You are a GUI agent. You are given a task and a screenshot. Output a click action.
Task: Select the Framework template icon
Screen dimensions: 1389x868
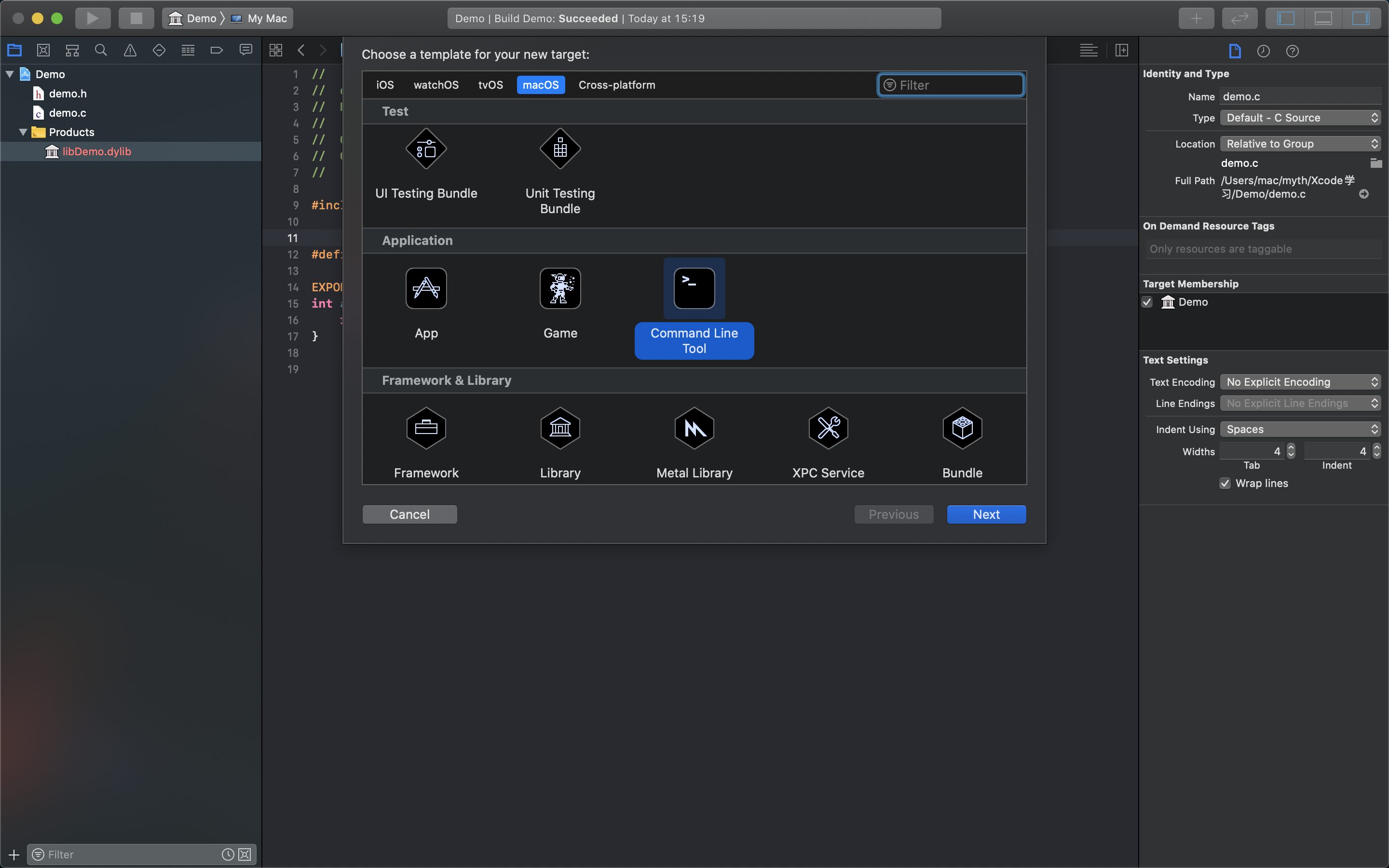coord(426,428)
